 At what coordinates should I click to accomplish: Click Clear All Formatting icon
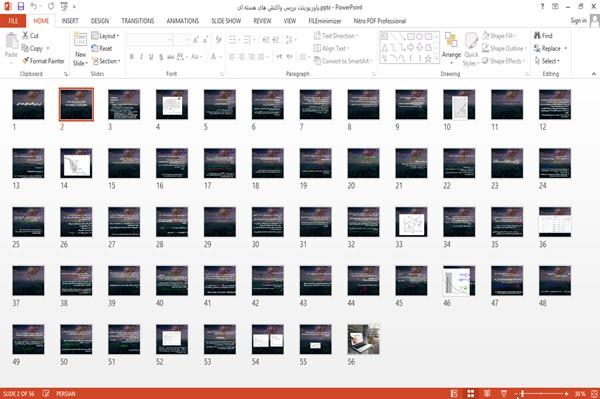click(218, 39)
